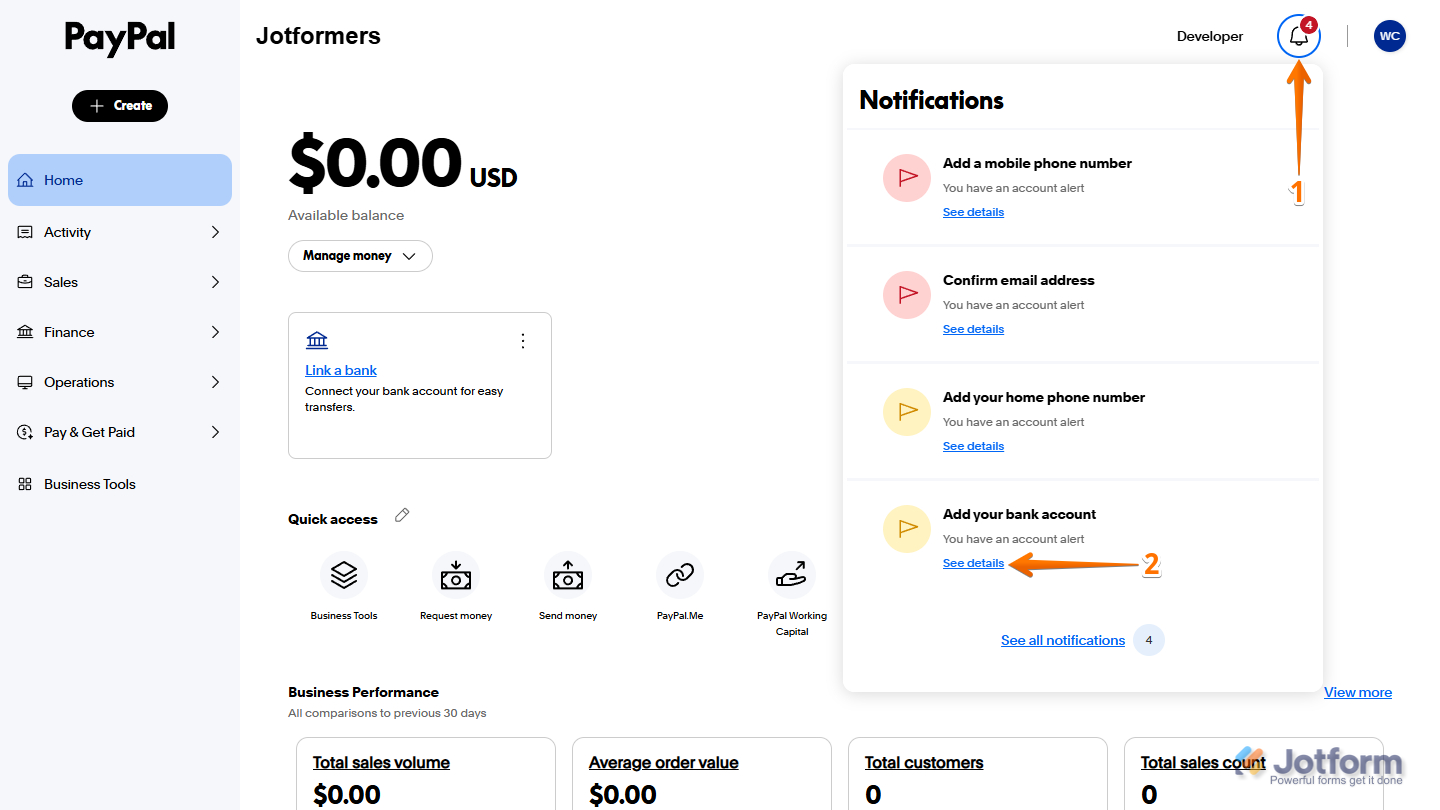Open the three-dot menu on the bank card
Viewport: 1440px width, 810px height.
click(x=522, y=340)
